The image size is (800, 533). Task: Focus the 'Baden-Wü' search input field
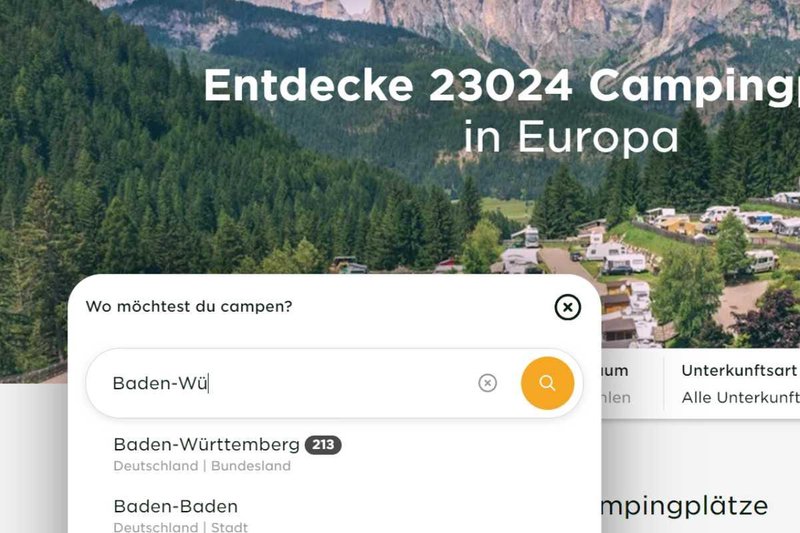(x=291, y=383)
